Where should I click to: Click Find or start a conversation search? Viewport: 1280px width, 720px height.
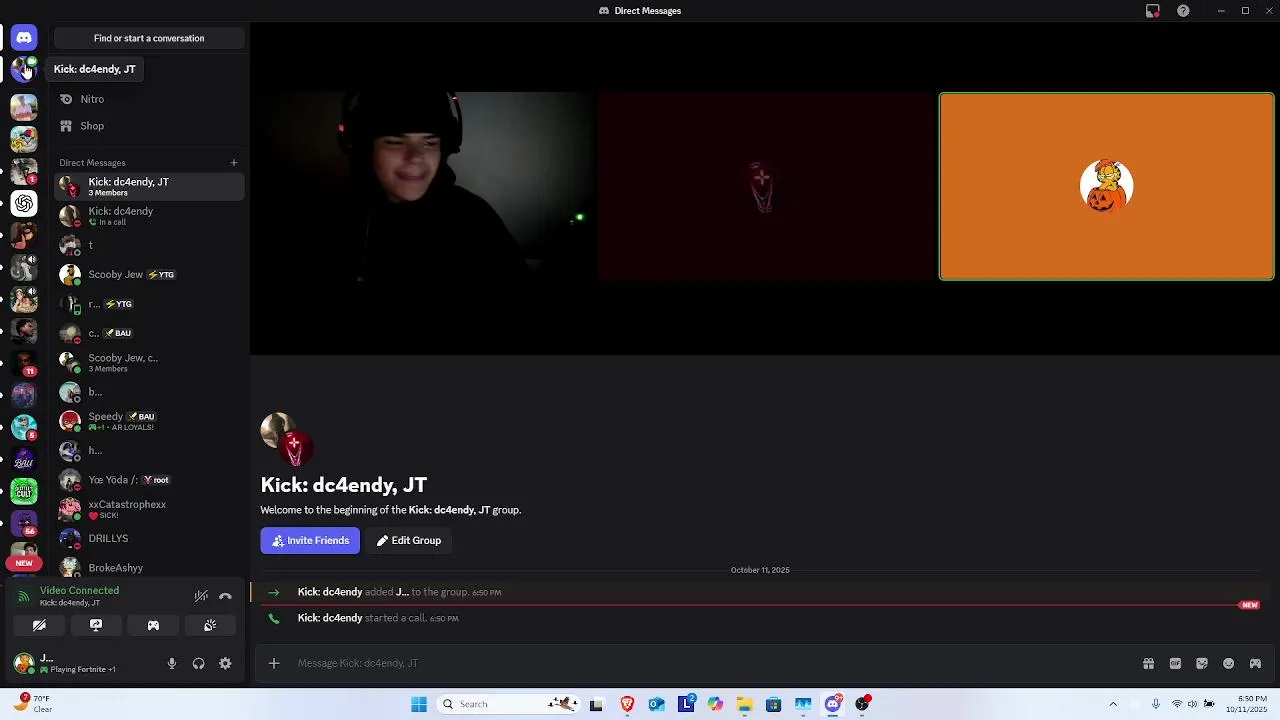click(149, 38)
